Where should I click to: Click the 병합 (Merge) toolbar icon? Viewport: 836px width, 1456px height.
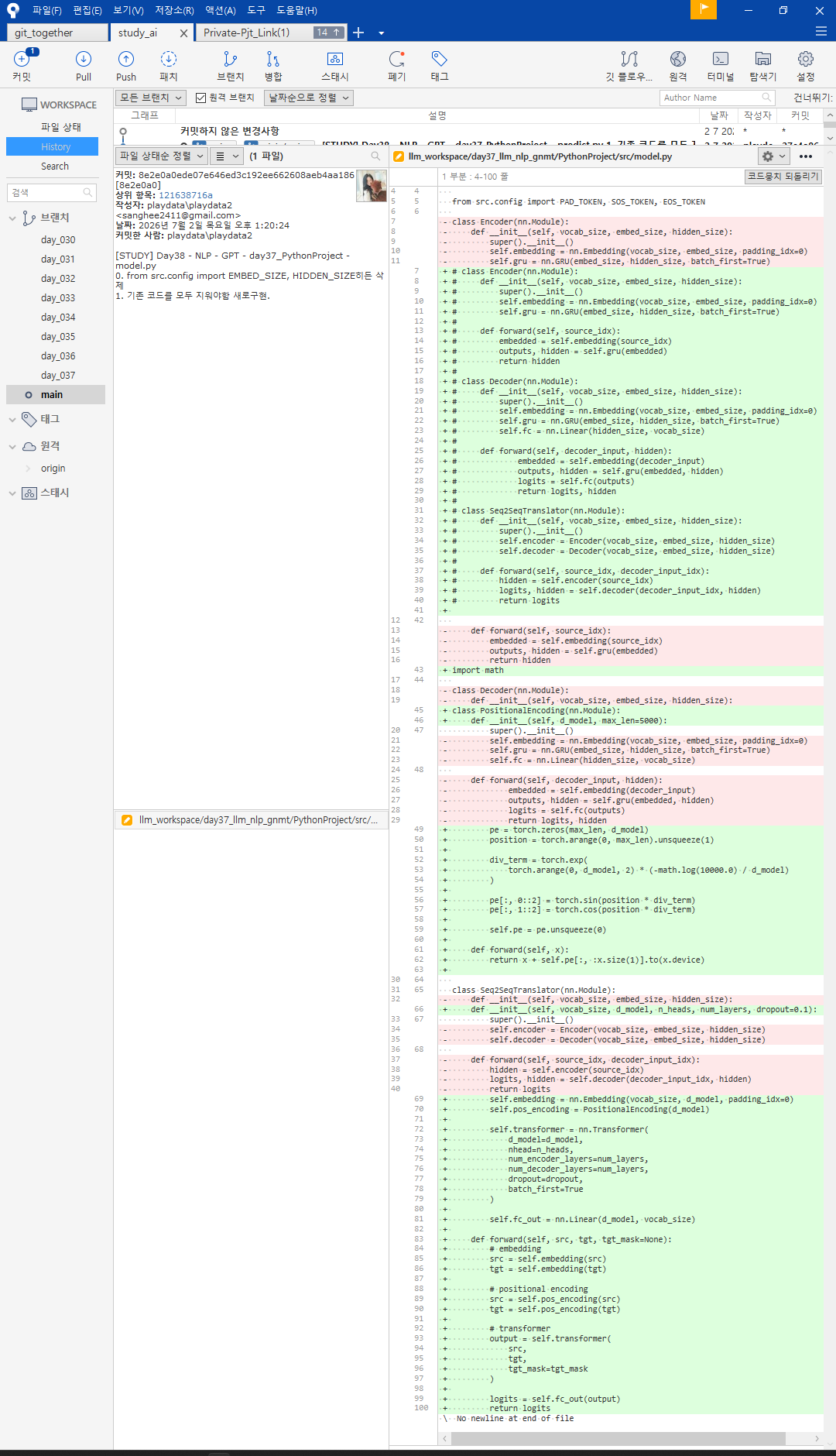pos(273,65)
